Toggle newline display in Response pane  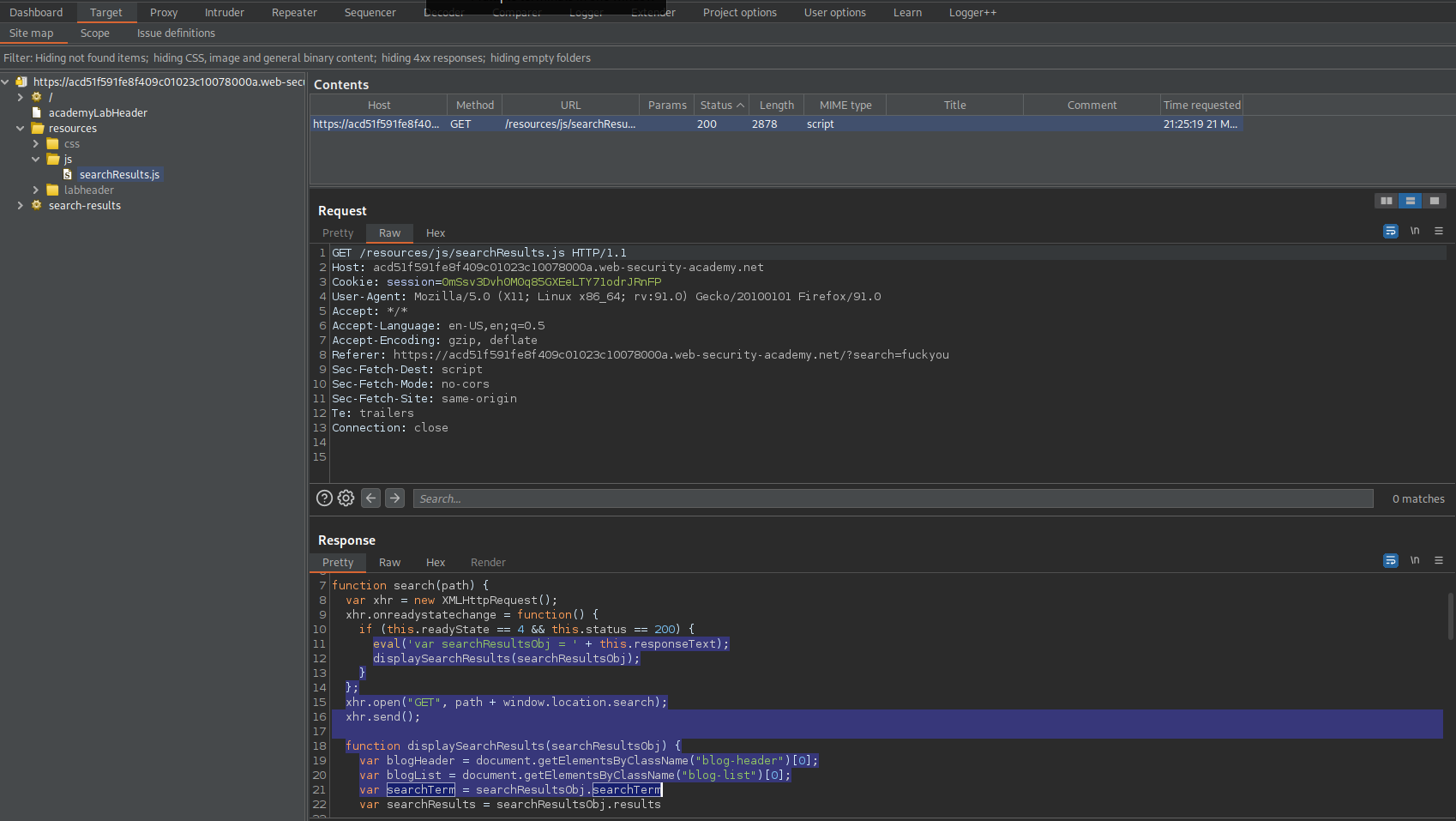(1415, 560)
